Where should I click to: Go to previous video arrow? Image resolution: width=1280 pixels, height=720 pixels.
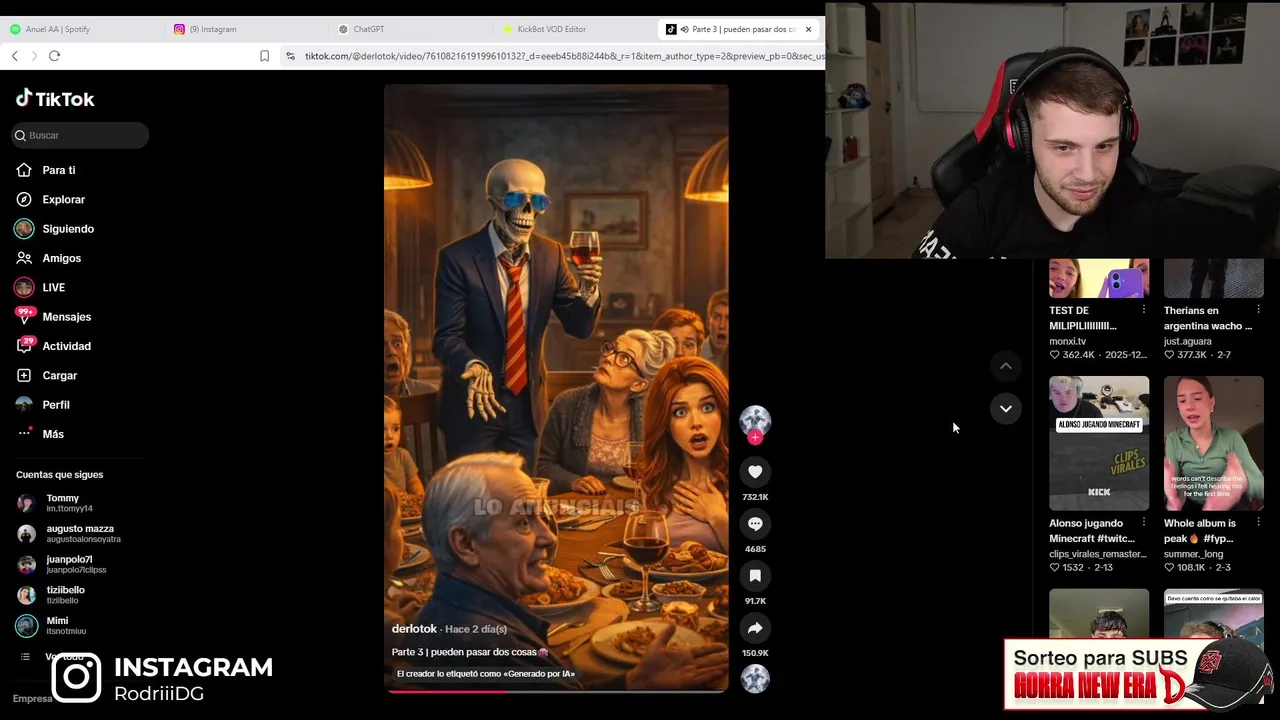(x=1006, y=366)
